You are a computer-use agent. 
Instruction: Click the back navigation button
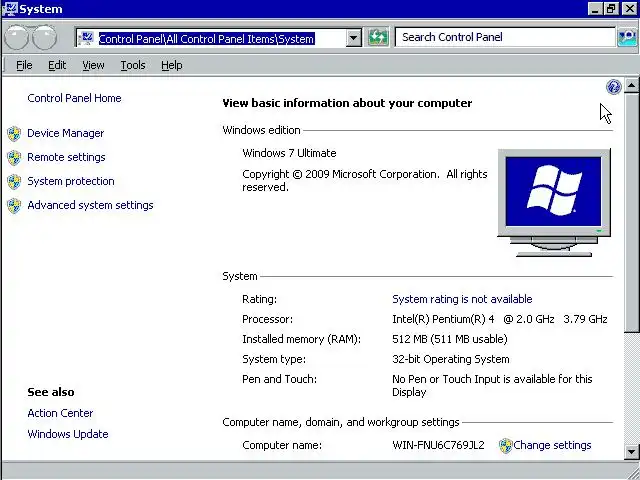(17, 38)
